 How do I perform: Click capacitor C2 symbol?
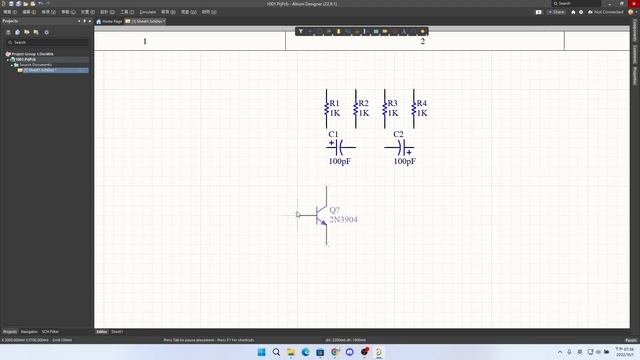pyautogui.click(x=400, y=147)
